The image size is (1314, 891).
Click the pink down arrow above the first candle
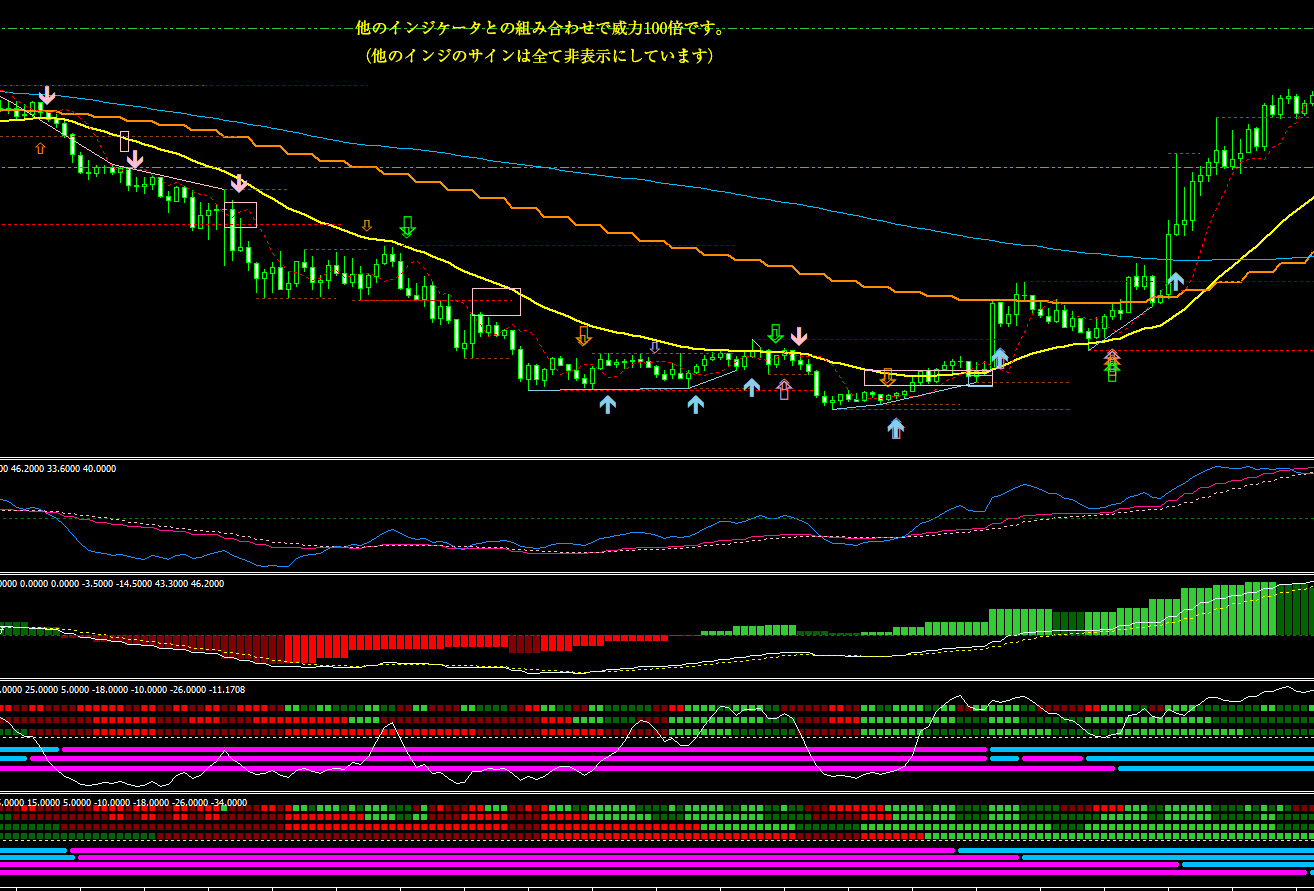[47, 96]
